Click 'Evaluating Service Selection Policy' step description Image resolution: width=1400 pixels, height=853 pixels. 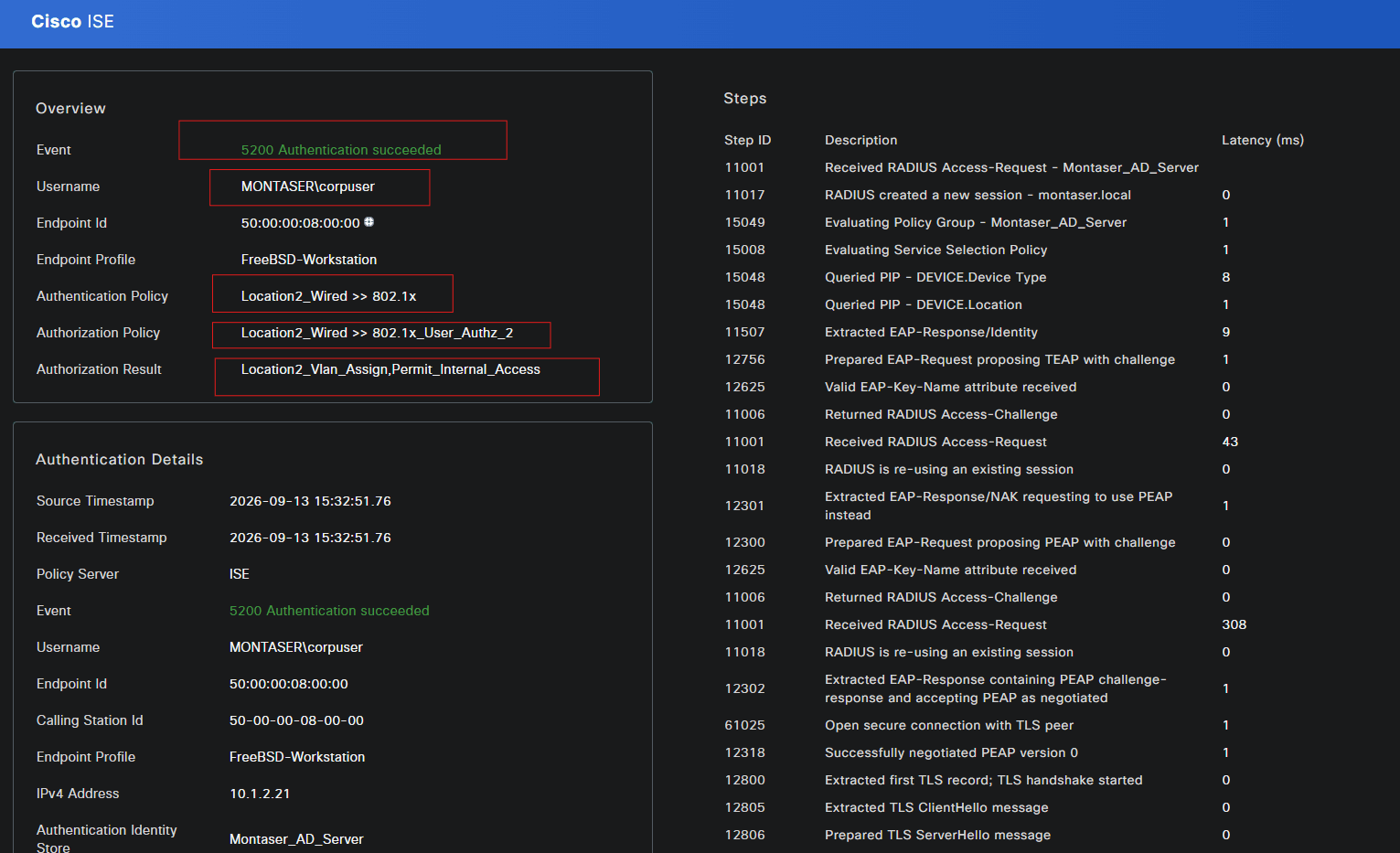pos(936,250)
